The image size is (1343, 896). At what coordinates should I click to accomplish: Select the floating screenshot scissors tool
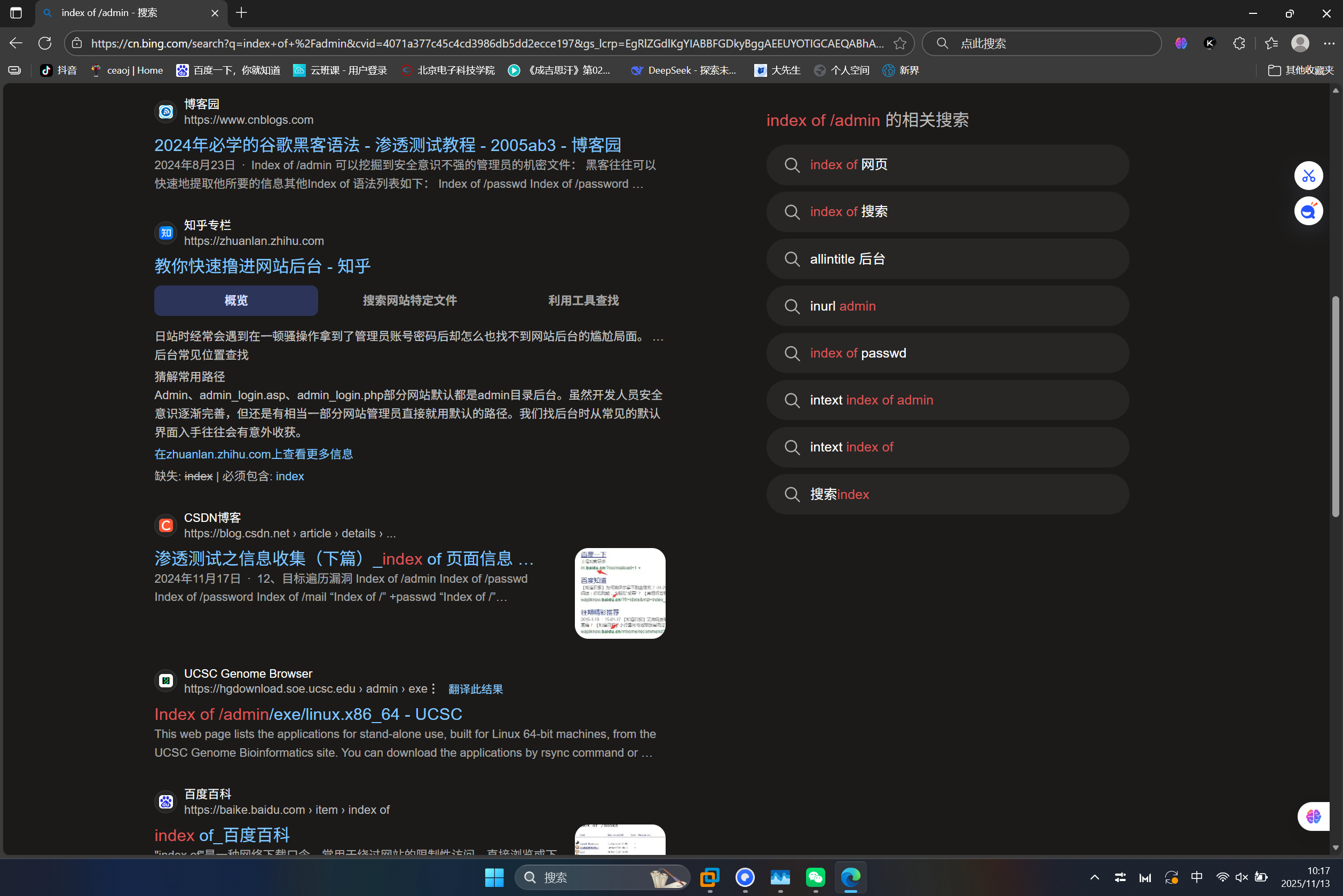[x=1309, y=176]
